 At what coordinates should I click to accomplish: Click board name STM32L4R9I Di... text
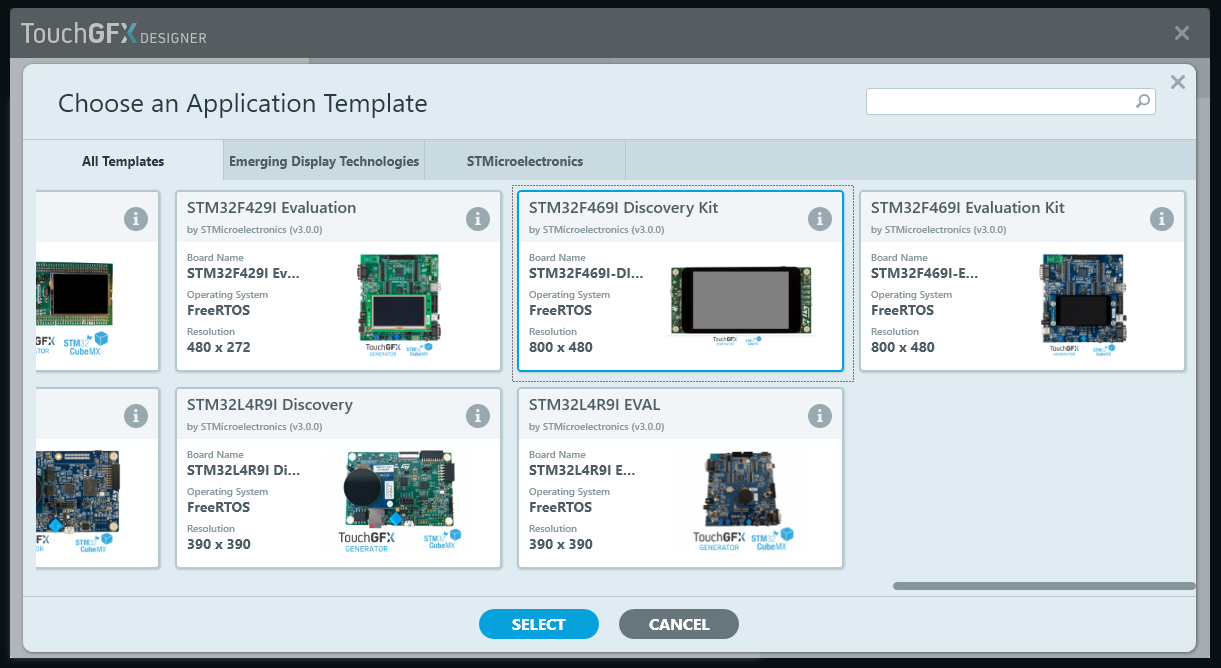click(243, 470)
